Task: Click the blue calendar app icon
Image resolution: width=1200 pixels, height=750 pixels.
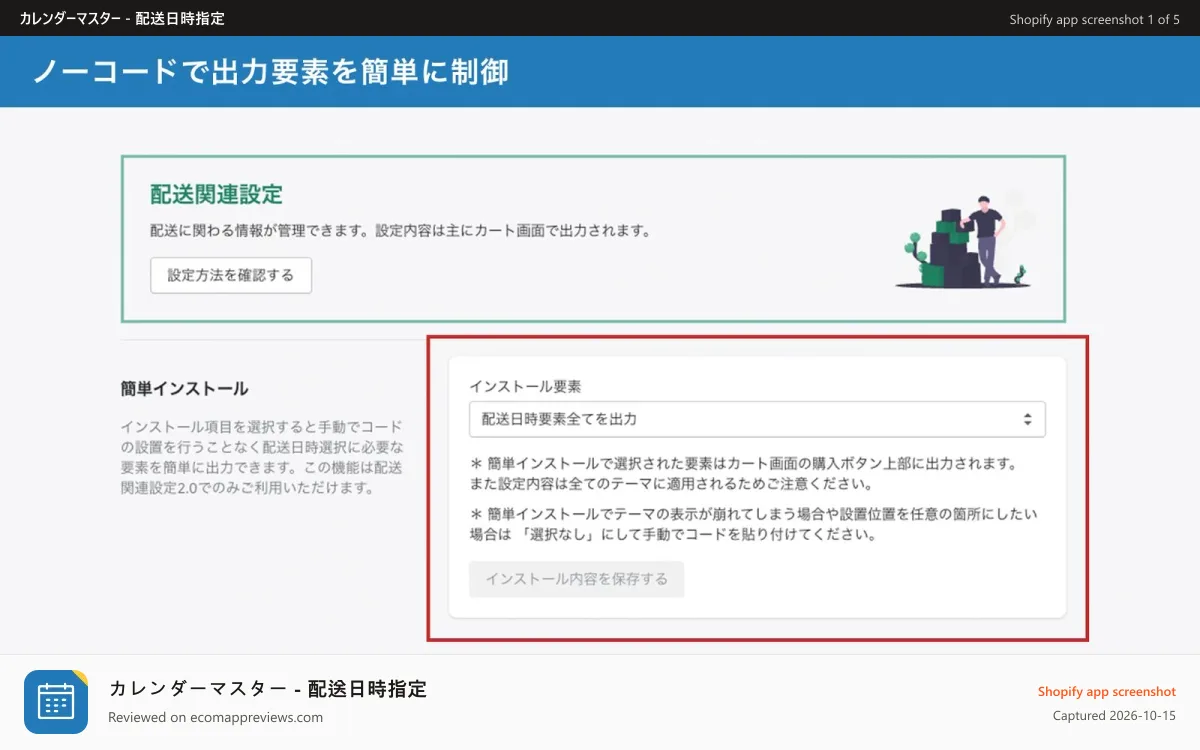Action: coord(56,702)
